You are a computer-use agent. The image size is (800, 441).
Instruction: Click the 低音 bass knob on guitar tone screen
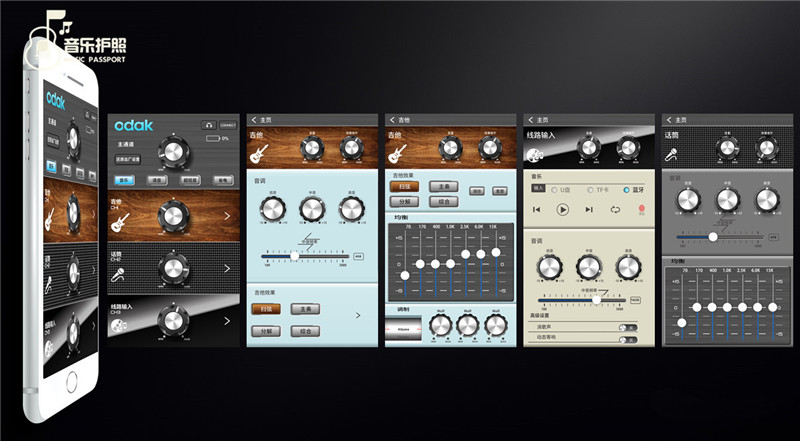tap(272, 209)
